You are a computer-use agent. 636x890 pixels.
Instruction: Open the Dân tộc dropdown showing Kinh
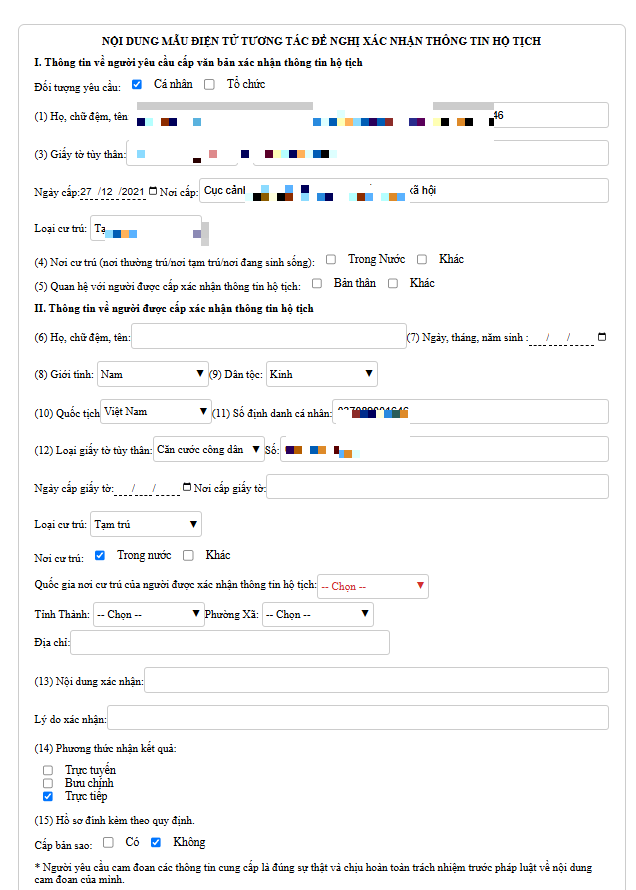pos(322,374)
